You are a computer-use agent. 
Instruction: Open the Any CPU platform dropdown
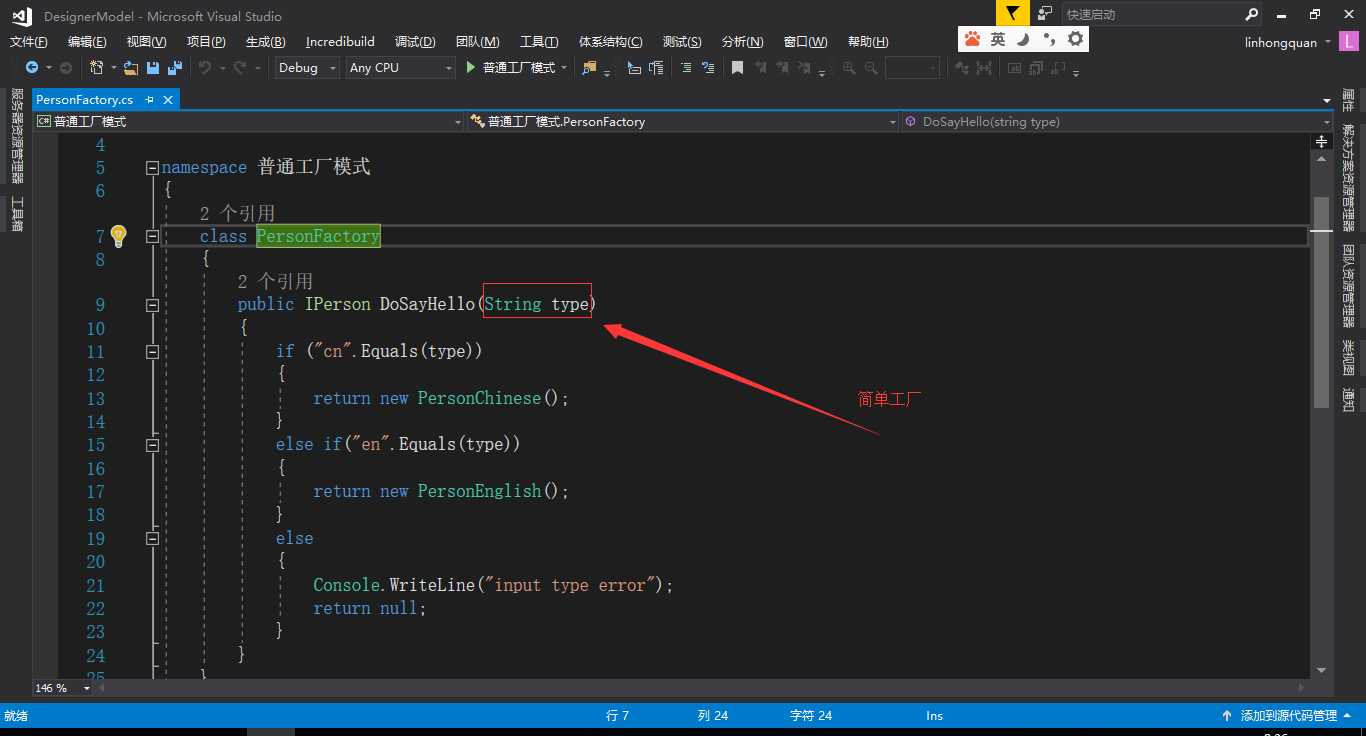click(x=400, y=67)
